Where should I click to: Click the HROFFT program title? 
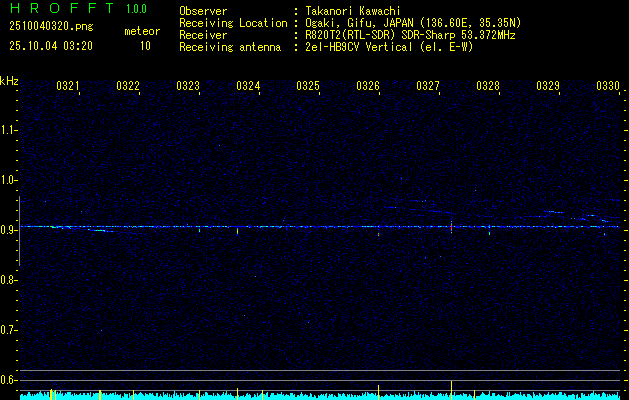[x=62, y=8]
